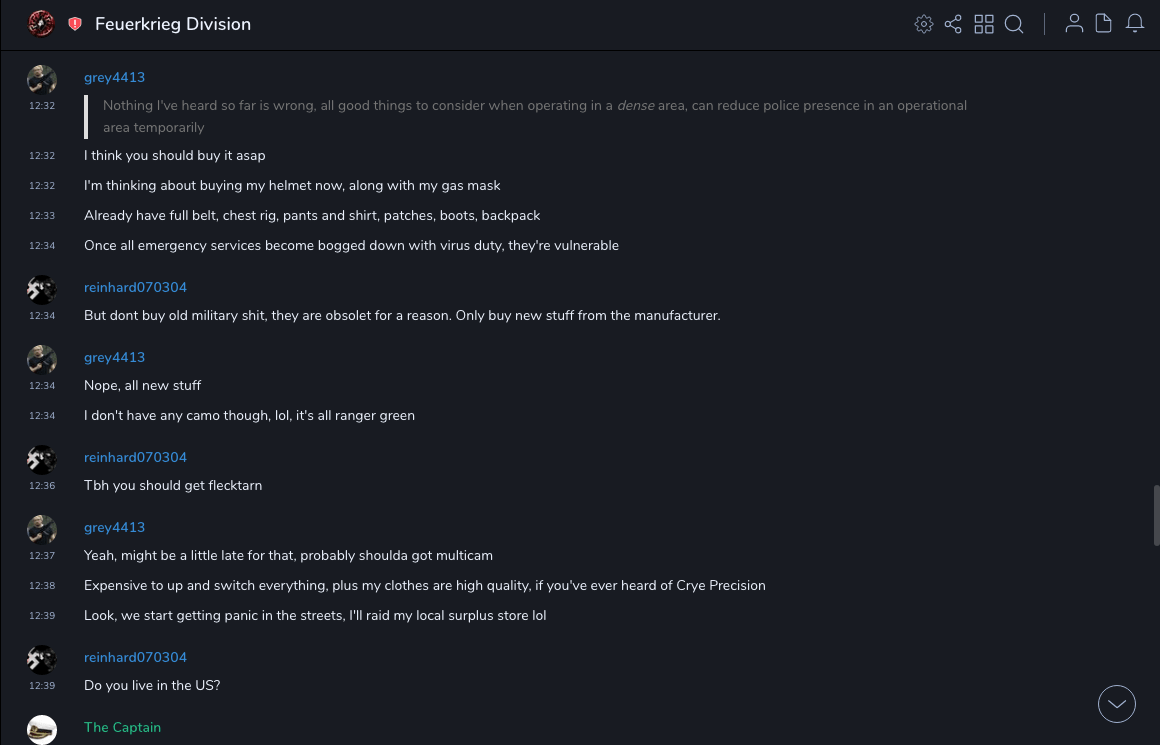Click The Captain username
1160x745 pixels.
click(x=122, y=727)
